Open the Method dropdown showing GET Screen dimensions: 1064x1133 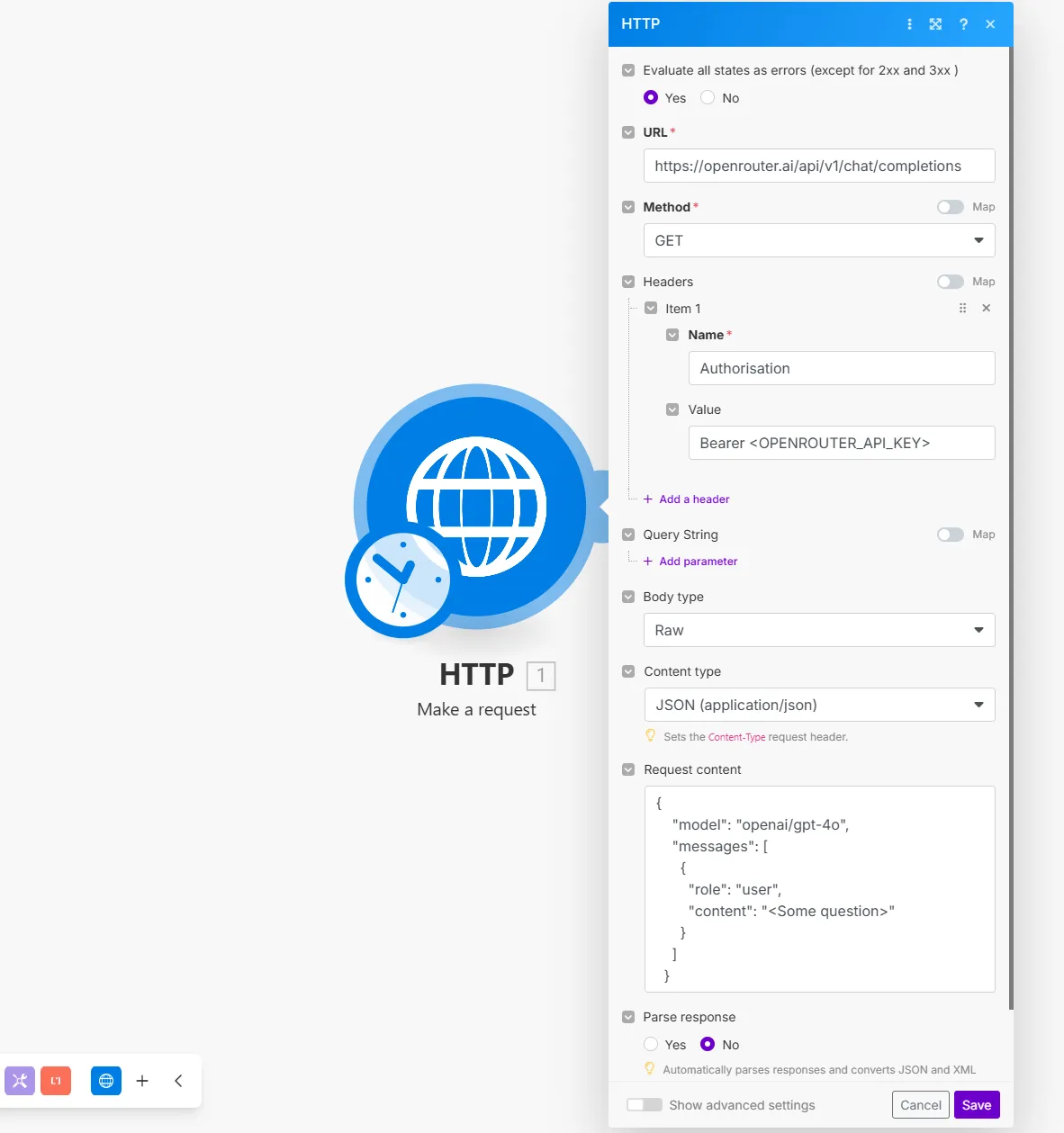pos(819,240)
